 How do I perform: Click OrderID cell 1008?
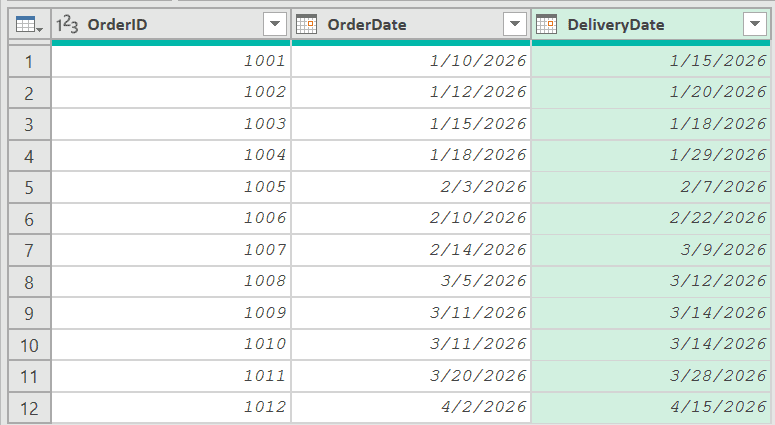pyautogui.click(x=171, y=282)
